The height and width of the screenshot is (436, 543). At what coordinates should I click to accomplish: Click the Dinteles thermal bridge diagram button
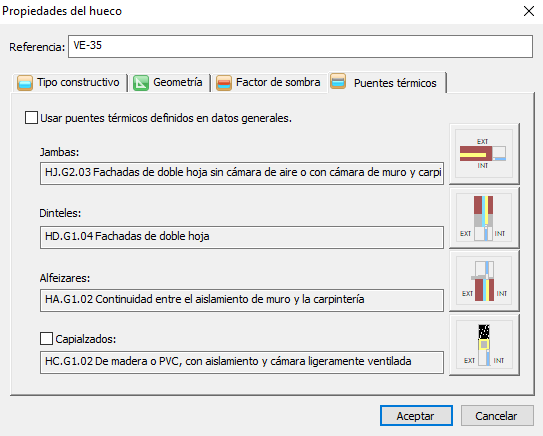pyautogui.click(x=484, y=217)
